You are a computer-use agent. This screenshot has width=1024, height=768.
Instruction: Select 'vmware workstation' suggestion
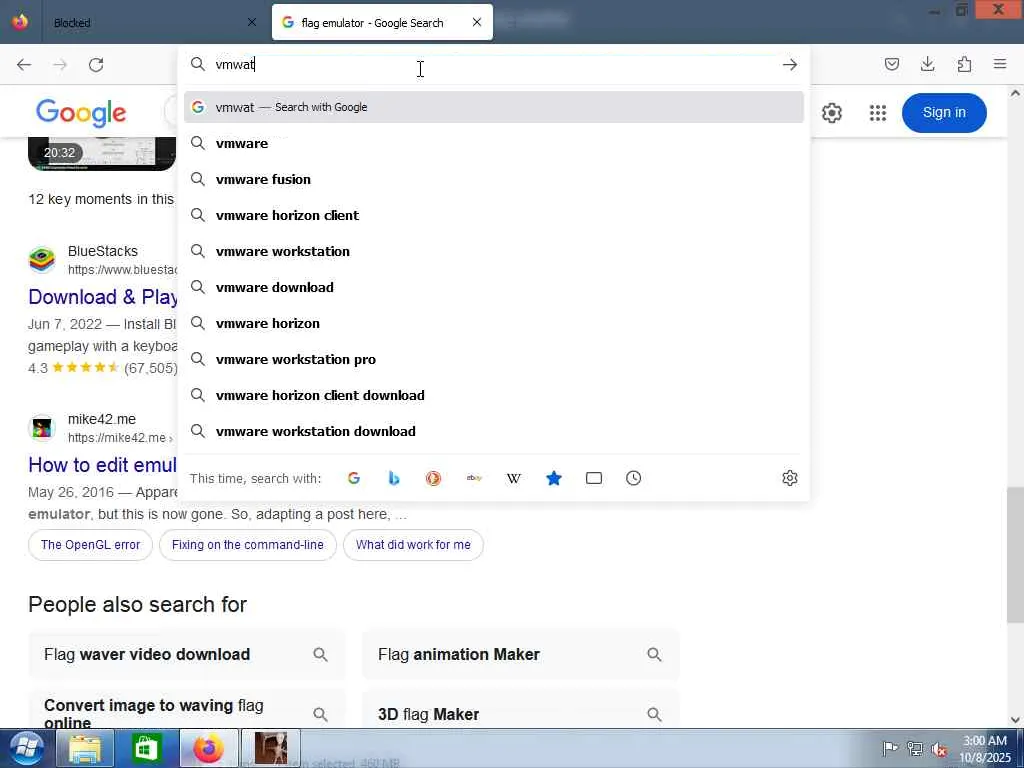pos(494,251)
